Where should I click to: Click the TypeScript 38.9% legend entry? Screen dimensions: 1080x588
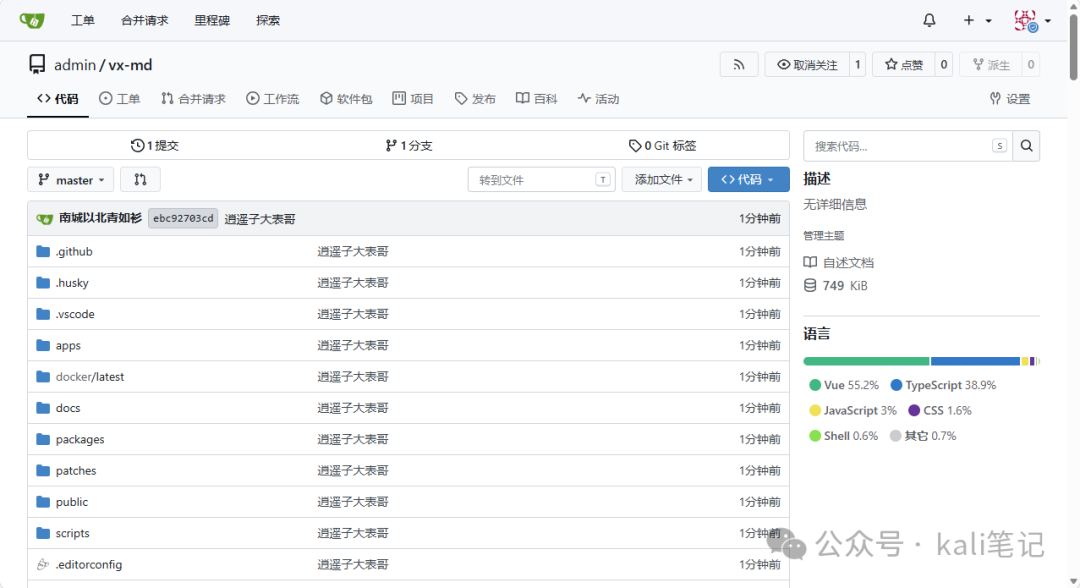click(x=944, y=385)
